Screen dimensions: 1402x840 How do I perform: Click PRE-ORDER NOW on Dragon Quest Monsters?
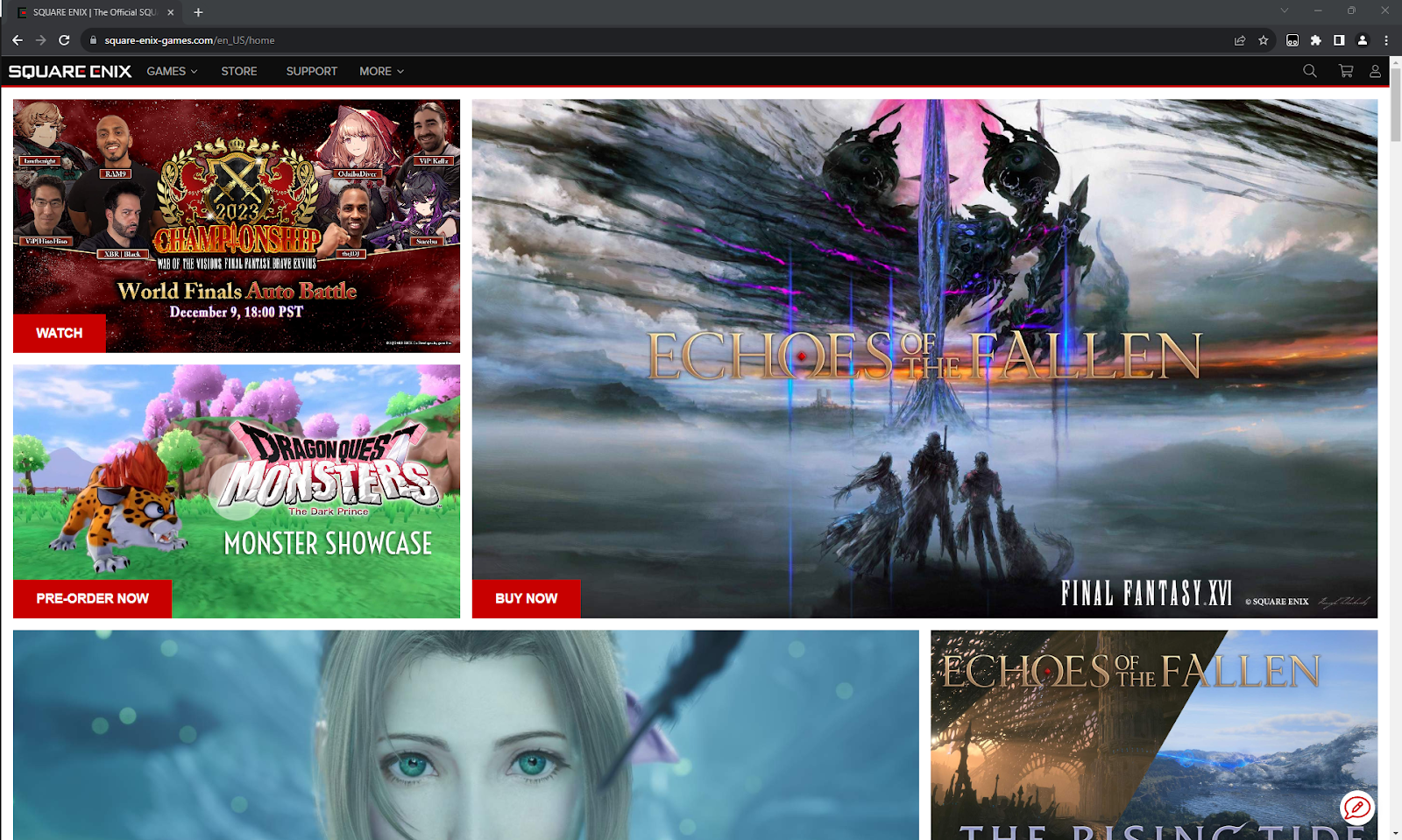point(92,598)
